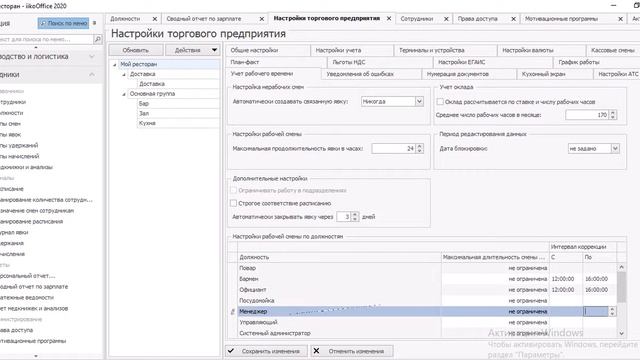Close the 'Мотивационные программы' tab
640x360 pixels.
click(620, 19)
